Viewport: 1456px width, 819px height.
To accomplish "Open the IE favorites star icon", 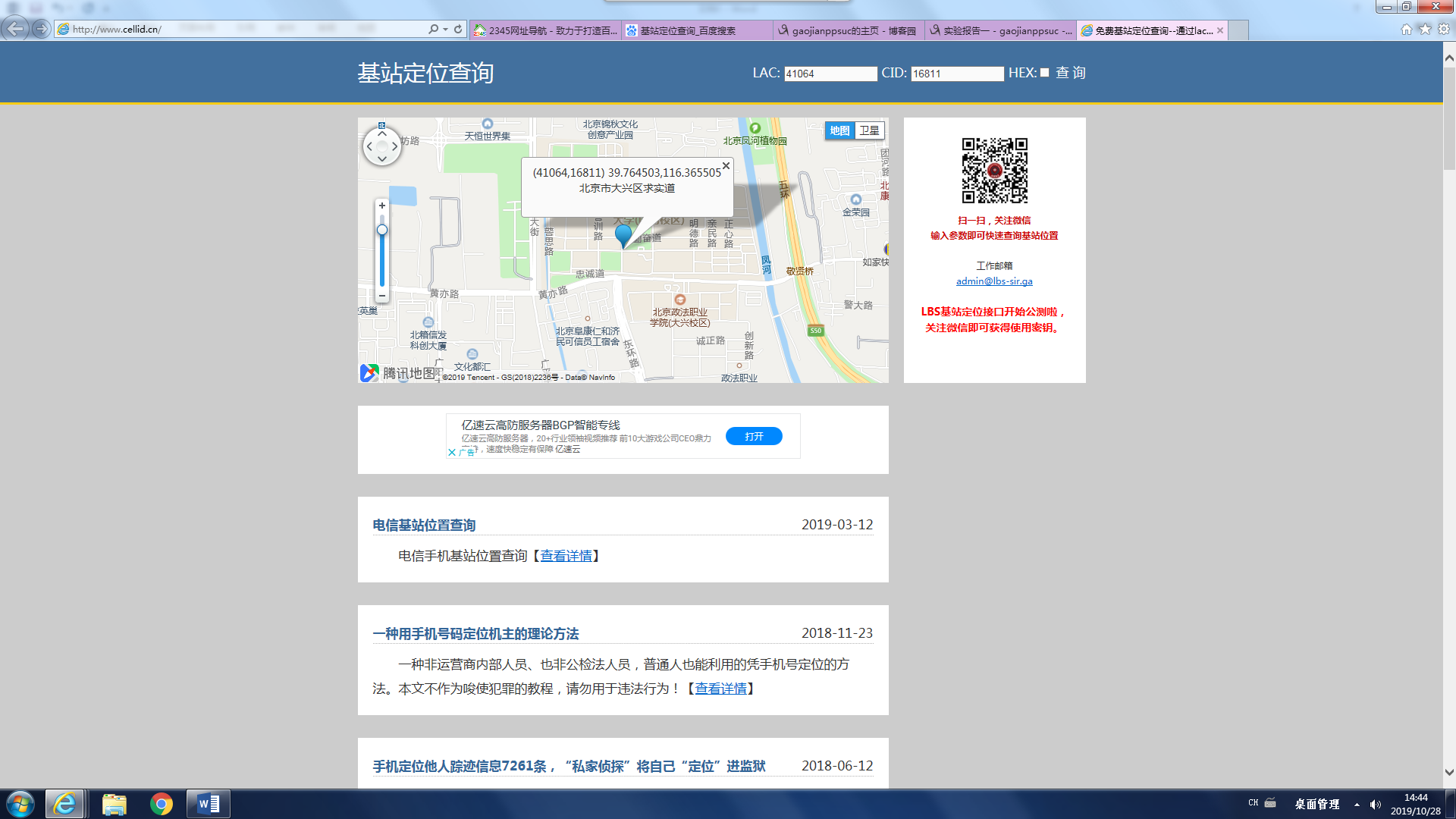I will pos(1425,29).
